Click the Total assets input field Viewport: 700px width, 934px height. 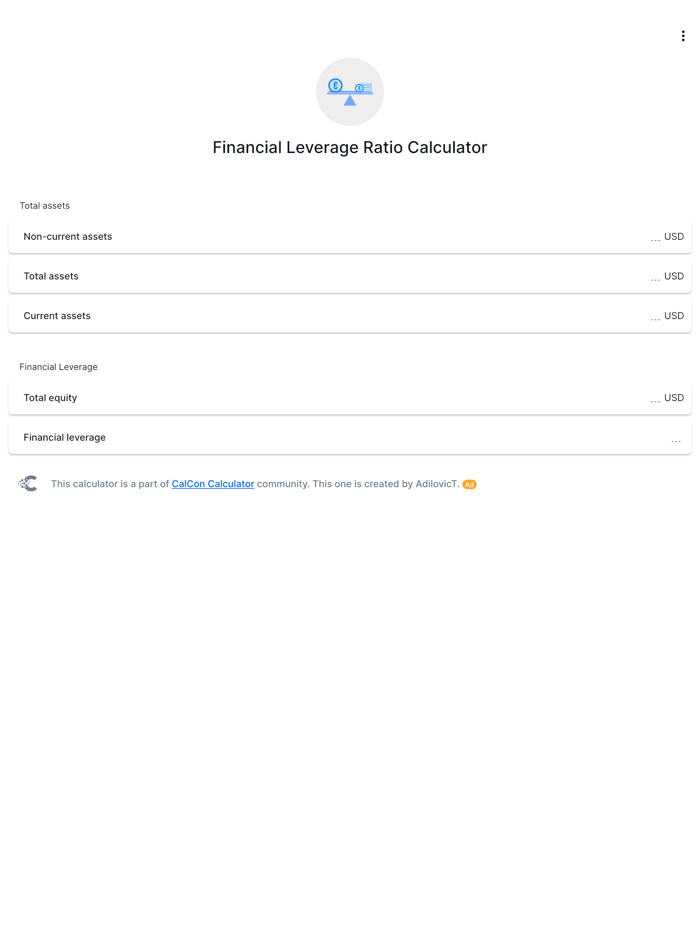coord(400,276)
